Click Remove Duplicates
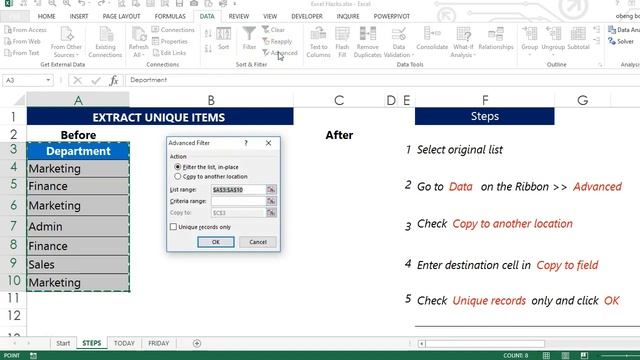The width and height of the screenshot is (640, 360). [367, 42]
